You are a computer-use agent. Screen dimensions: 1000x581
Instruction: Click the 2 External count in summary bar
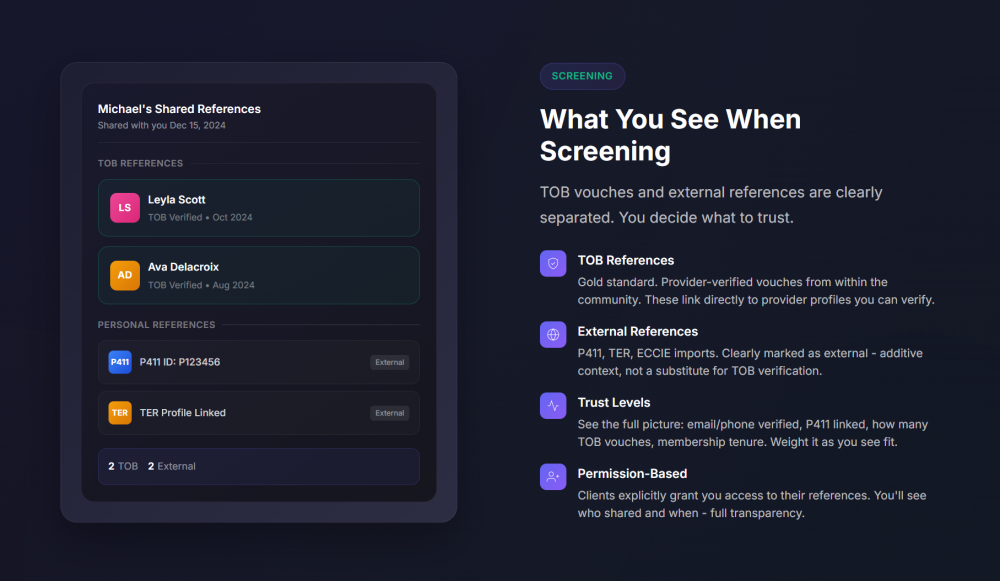172,466
